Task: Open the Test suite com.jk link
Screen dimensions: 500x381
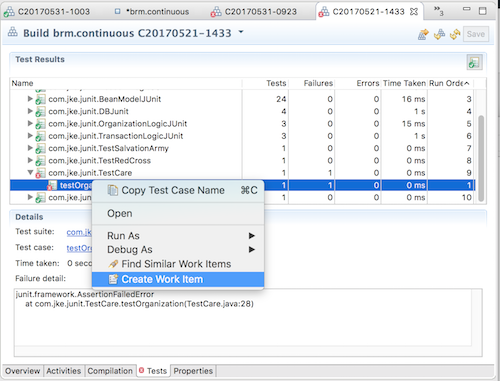Action: tap(79, 232)
